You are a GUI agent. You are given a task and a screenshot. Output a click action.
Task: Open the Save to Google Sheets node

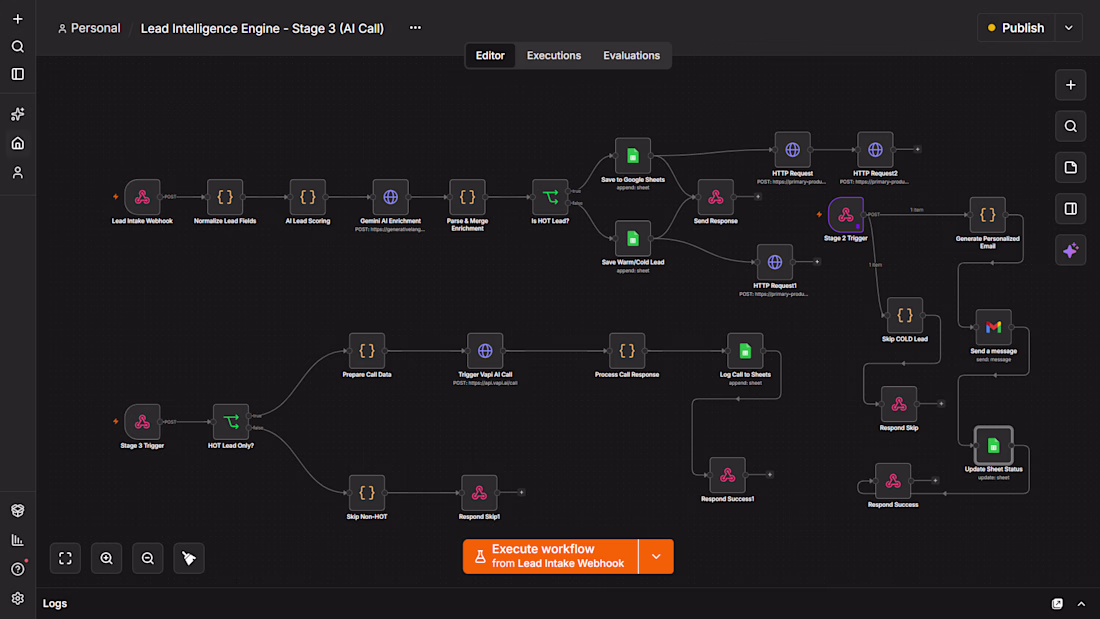pos(633,156)
